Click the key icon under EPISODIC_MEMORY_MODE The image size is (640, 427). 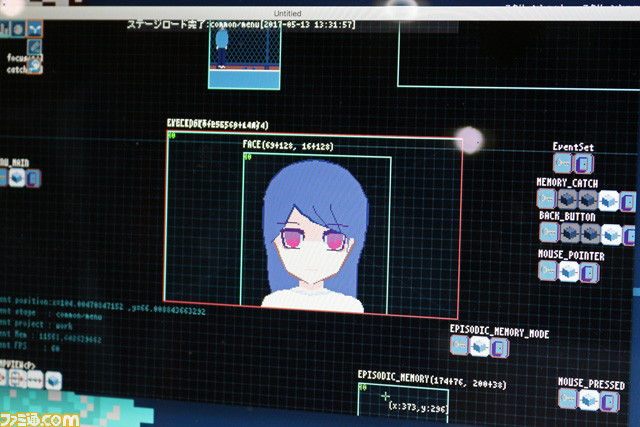click(459, 345)
